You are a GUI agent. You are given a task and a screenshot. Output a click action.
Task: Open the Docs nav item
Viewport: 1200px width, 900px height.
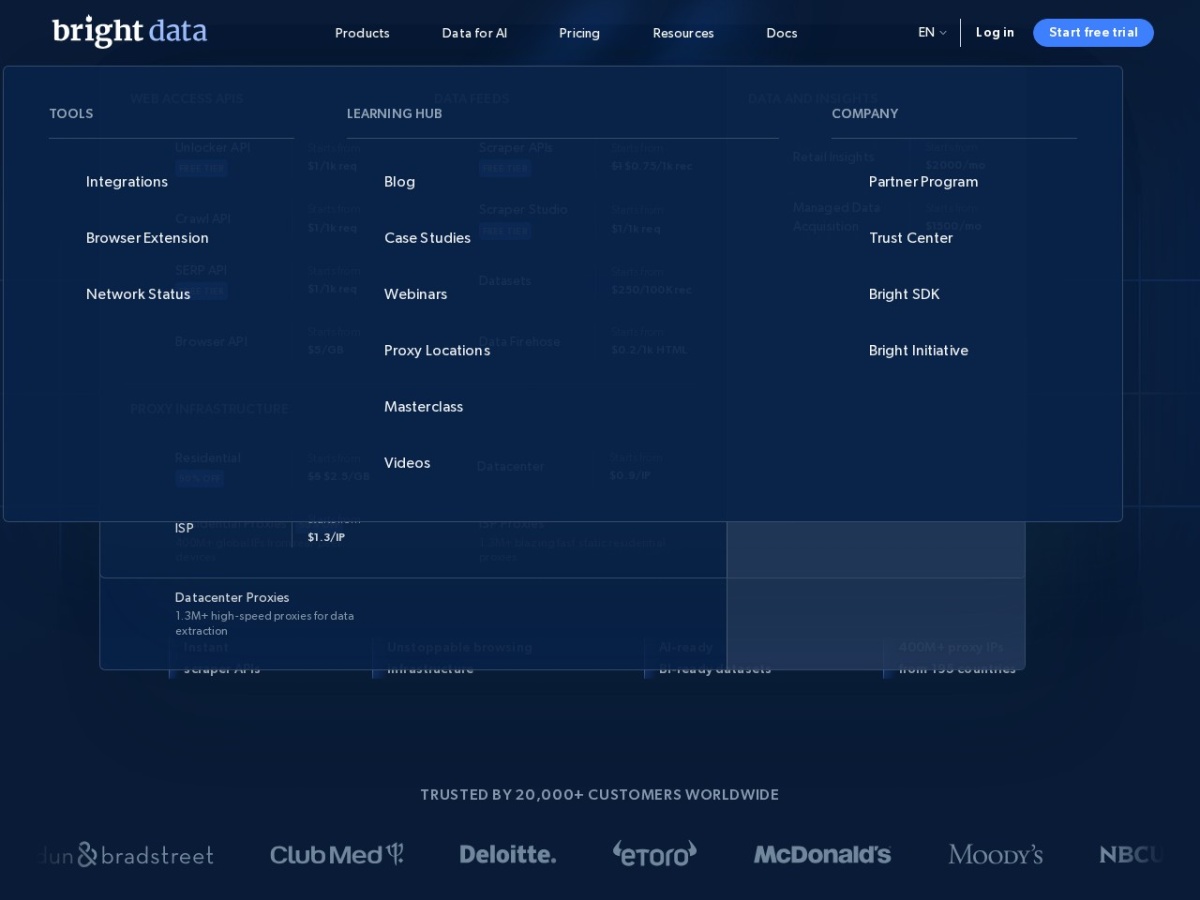point(782,33)
